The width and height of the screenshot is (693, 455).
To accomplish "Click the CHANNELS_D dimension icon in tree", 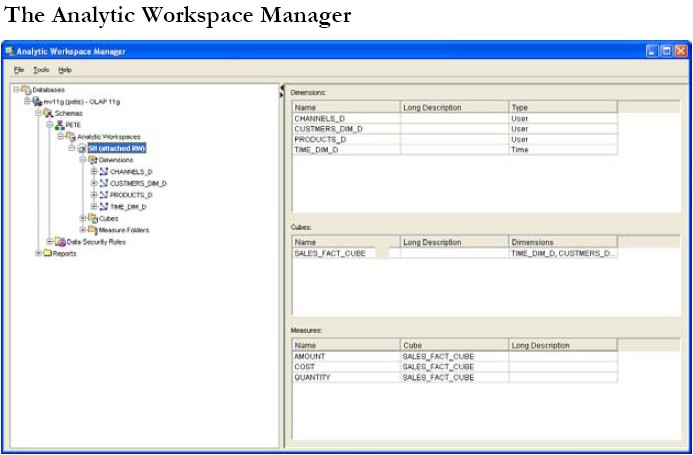I will [103, 172].
